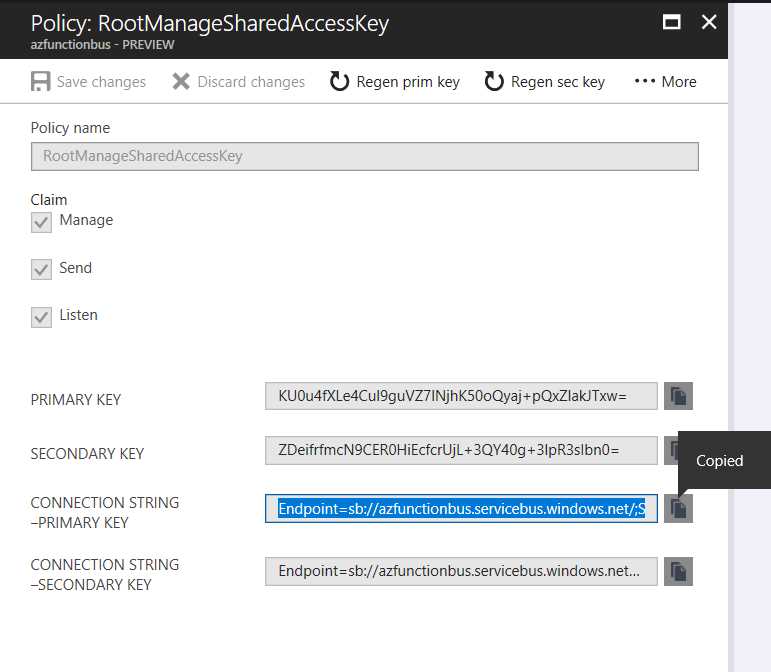Image resolution: width=771 pixels, height=672 pixels.
Task: Copy the primary connection string
Action: point(678,509)
